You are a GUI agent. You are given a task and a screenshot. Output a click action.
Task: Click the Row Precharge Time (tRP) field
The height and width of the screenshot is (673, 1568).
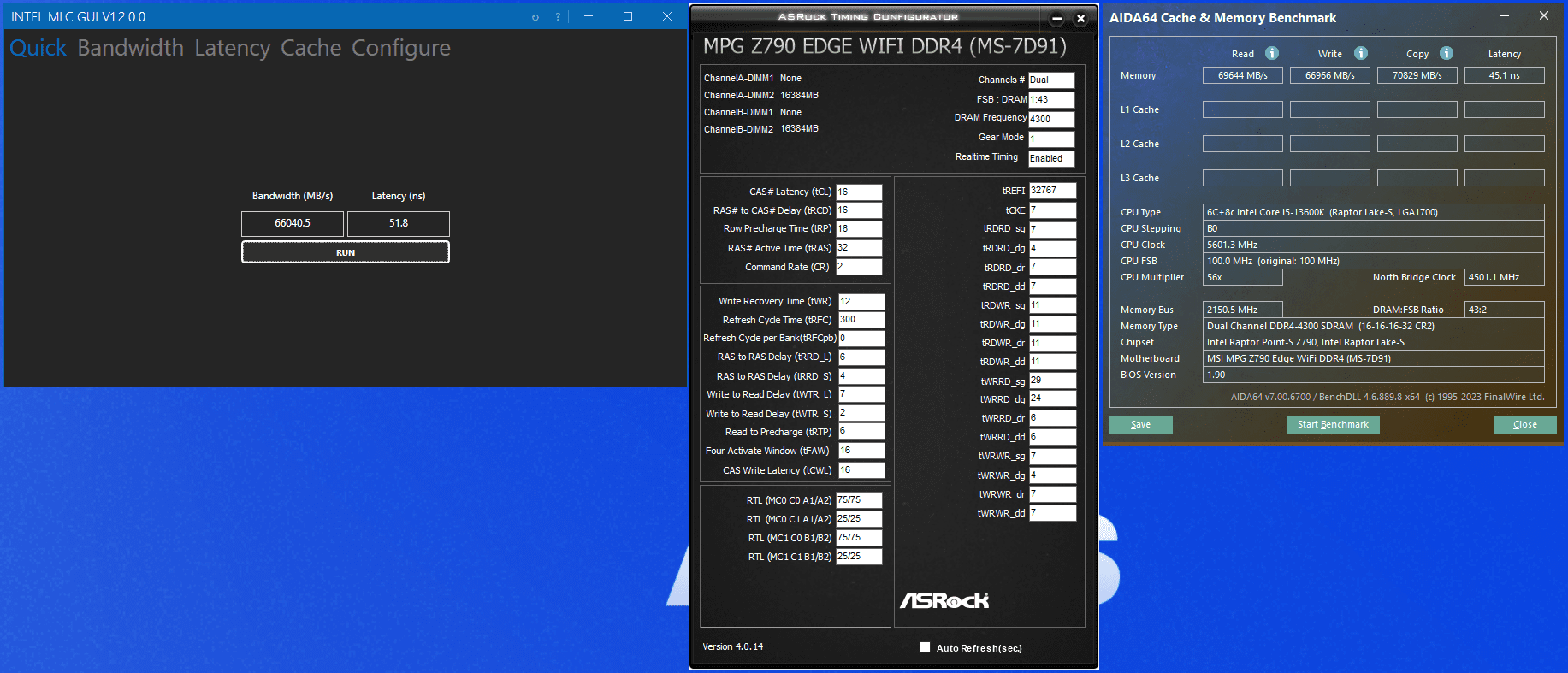[859, 229]
